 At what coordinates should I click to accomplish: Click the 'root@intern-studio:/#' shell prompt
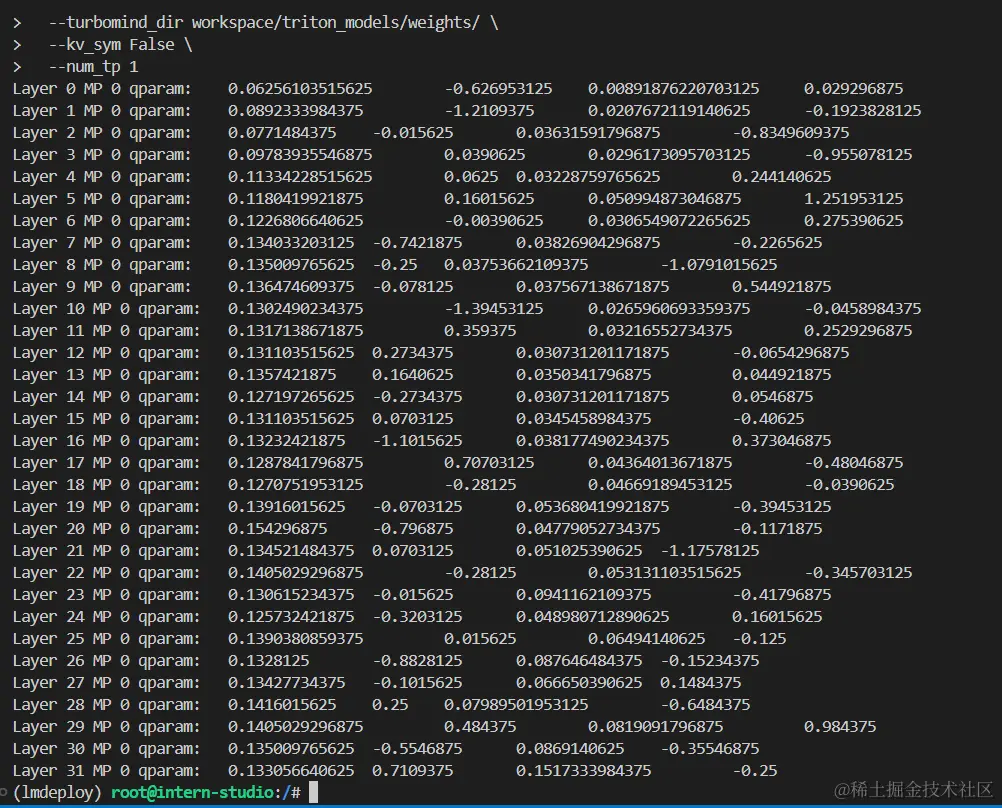(206, 793)
